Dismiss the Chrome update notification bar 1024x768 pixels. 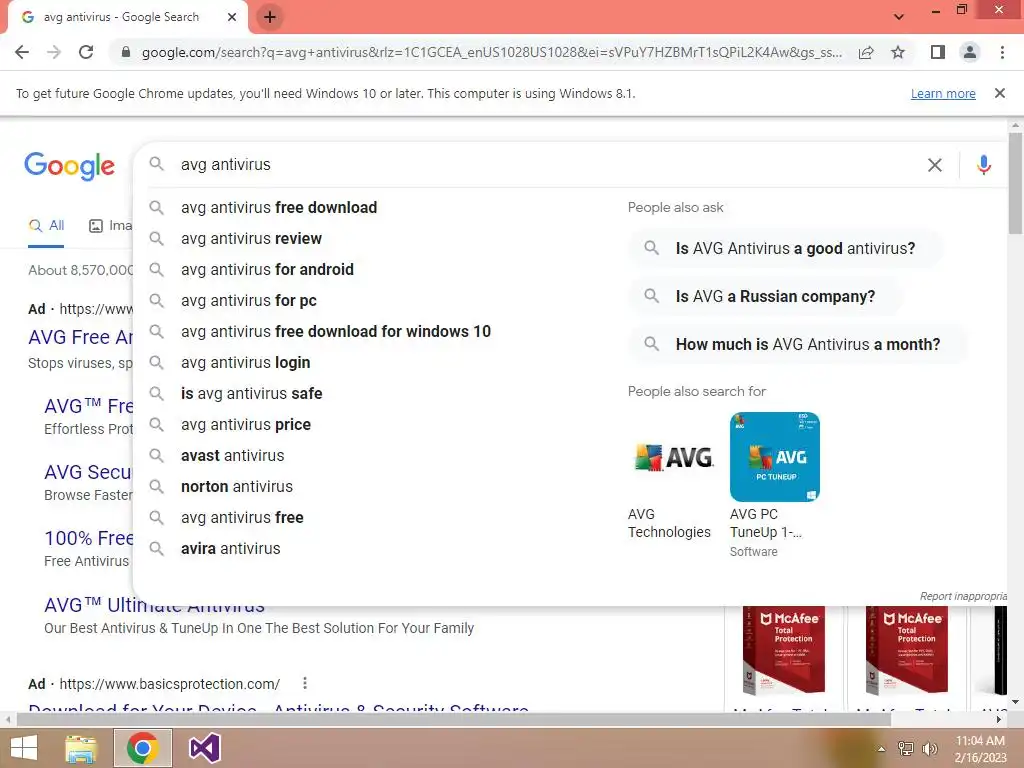pyautogui.click(x=999, y=93)
